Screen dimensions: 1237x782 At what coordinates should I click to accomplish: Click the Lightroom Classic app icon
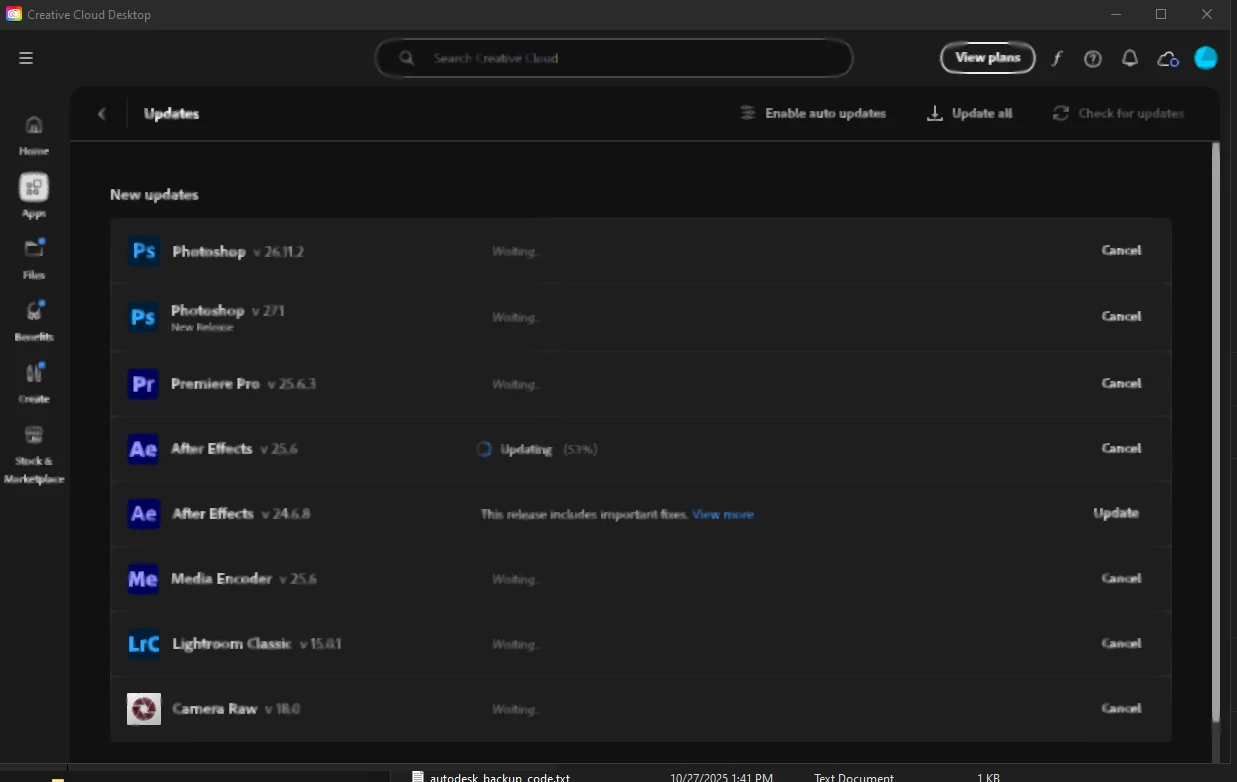coord(144,644)
